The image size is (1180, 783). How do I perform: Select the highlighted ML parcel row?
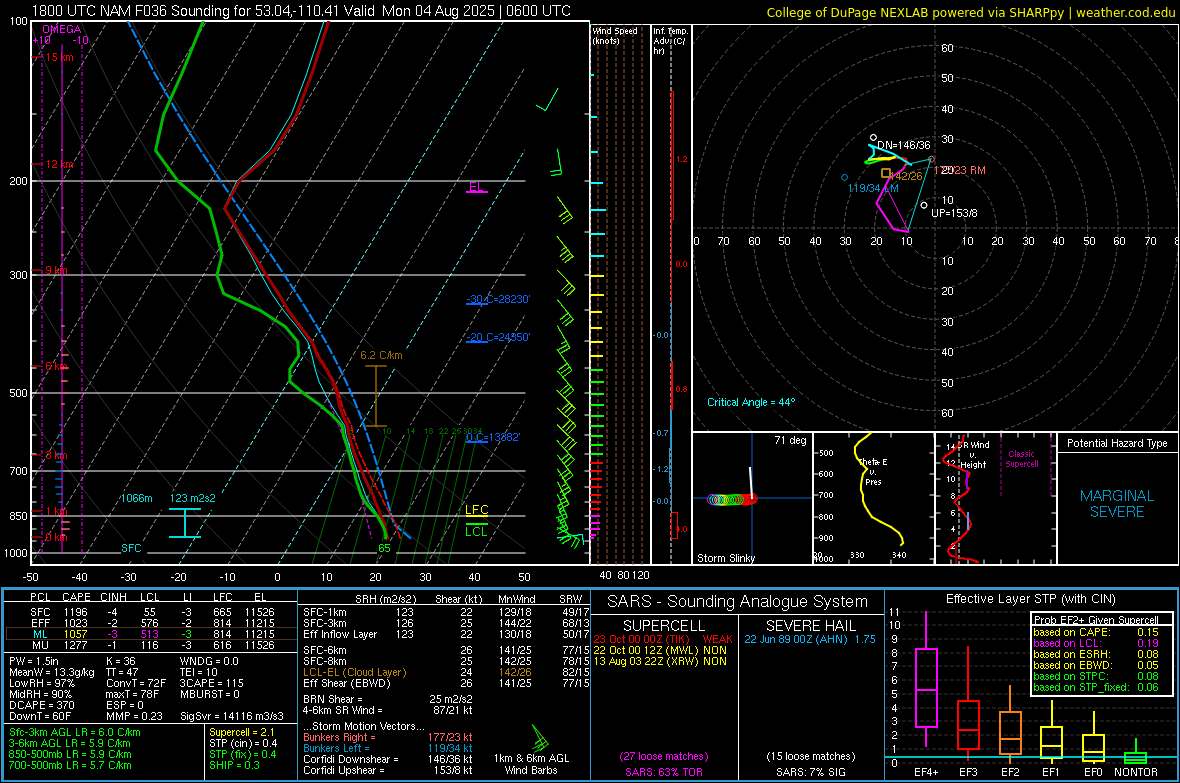coord(151,634)
